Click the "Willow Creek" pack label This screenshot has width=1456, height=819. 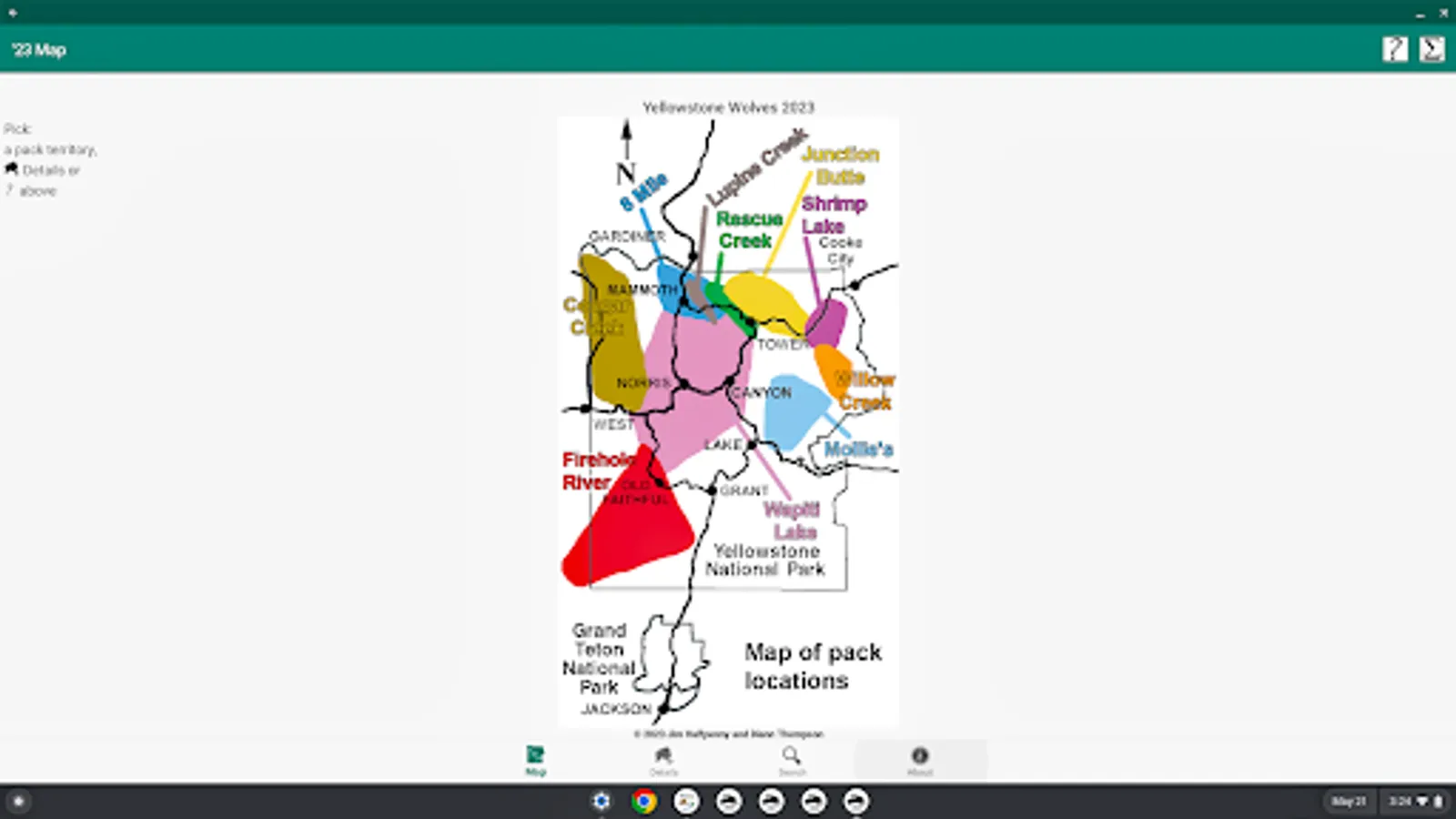[865, 390]
